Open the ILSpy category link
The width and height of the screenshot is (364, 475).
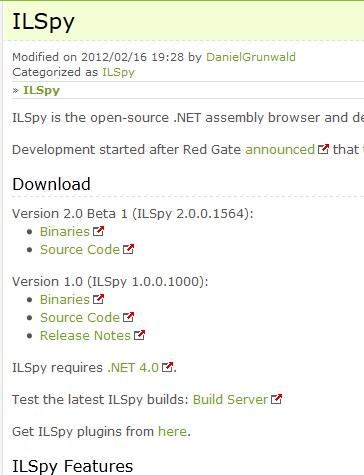[118, 72]
